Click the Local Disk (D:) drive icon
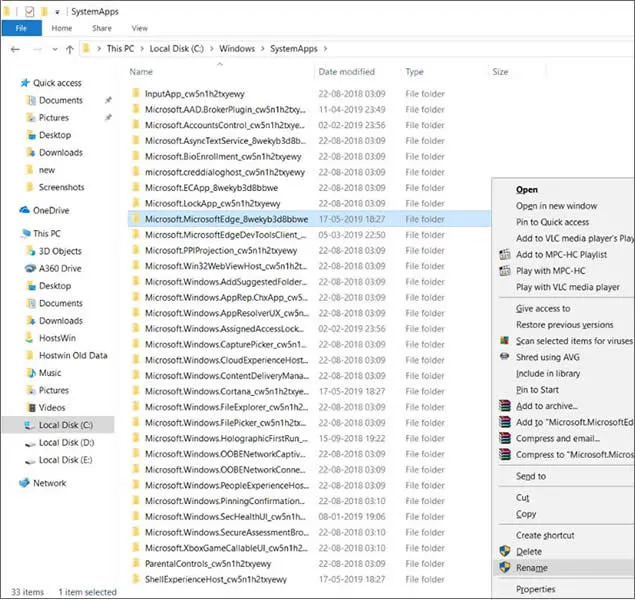The width and height of the screenshot is (635, 600). pyautogui.click(x=30, y=443)
